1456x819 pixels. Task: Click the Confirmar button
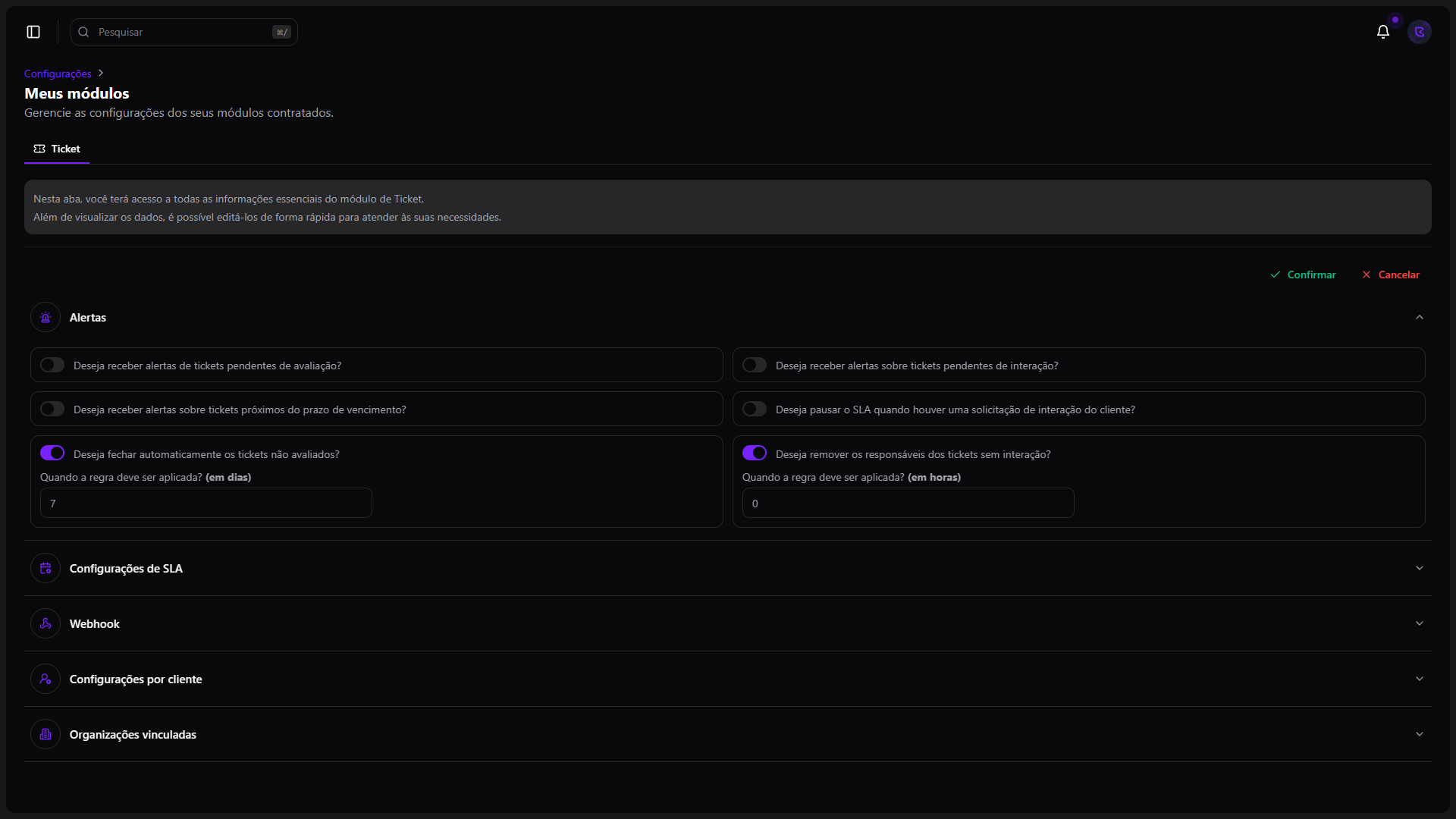(1303, 275)
